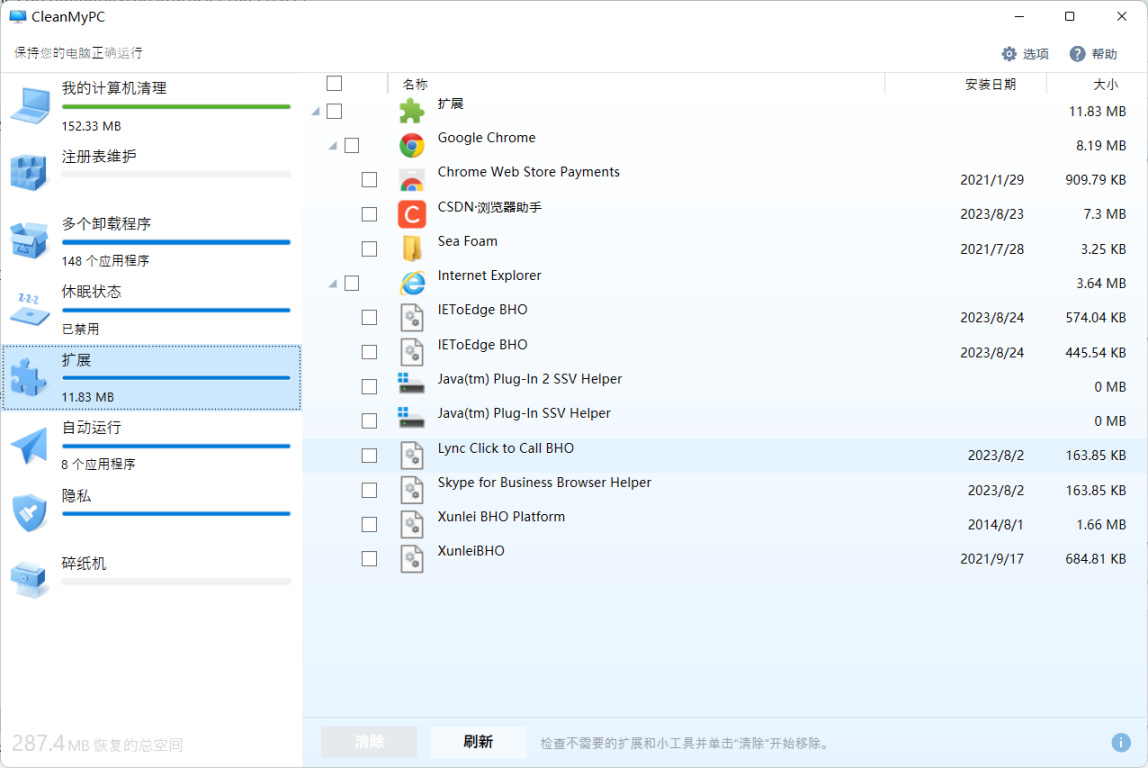Click the 自动运行 blue progress bar

[176, 446]
